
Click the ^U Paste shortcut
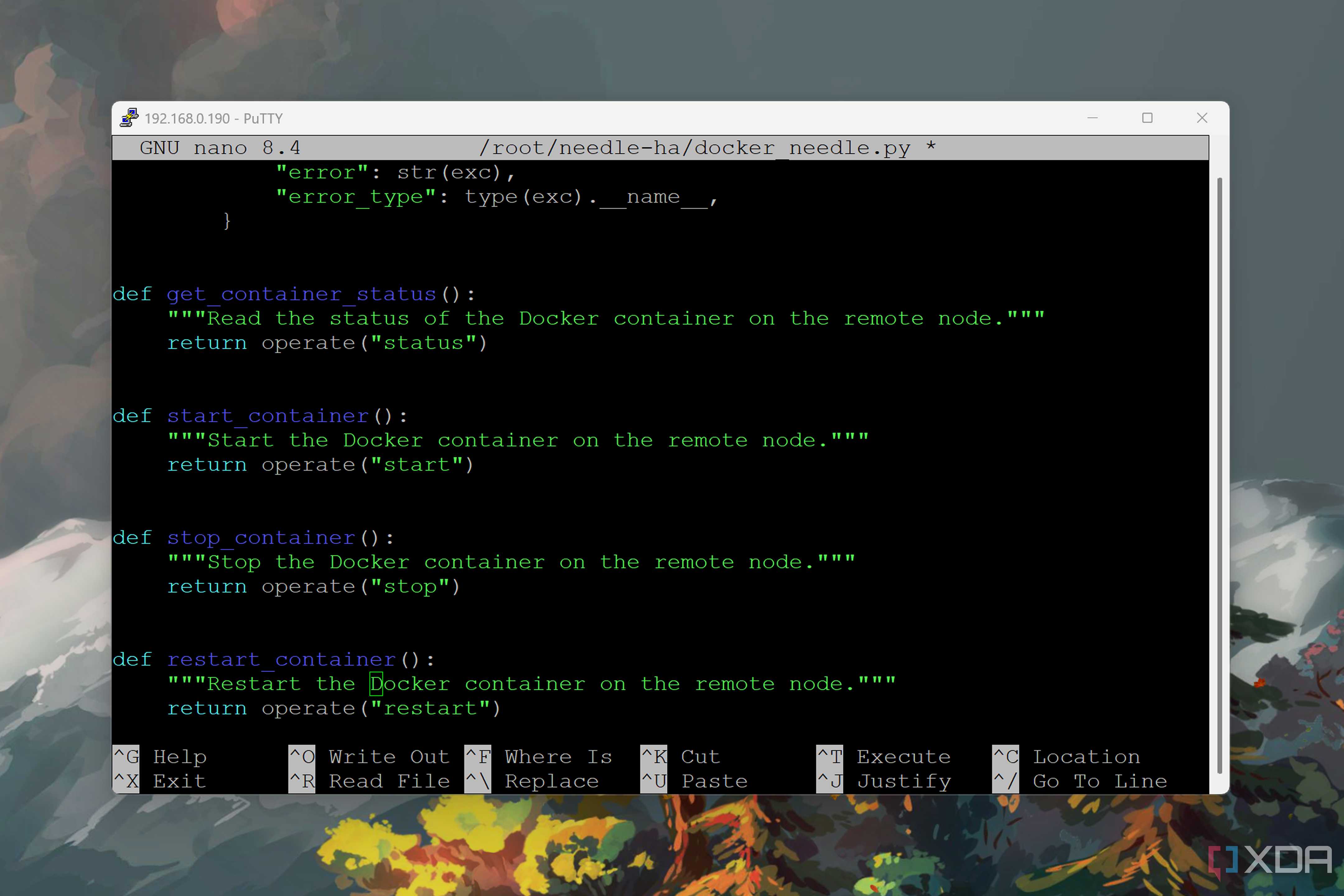click(x=694, y=781)
